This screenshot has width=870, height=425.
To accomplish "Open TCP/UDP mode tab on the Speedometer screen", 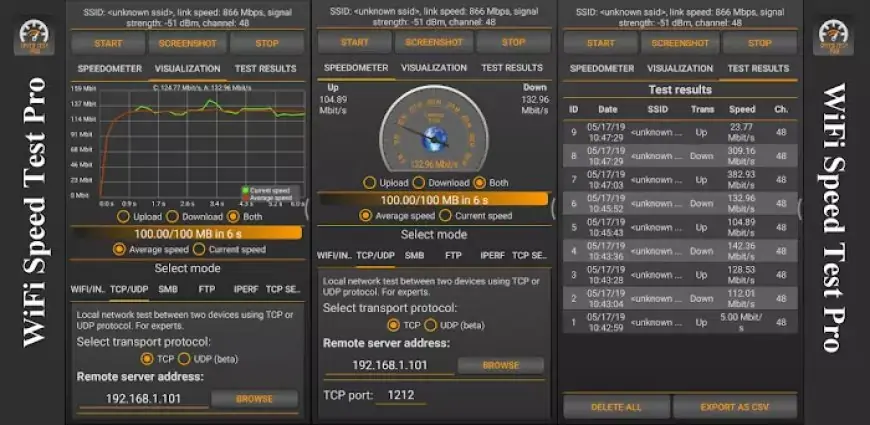I will [376, 255].
